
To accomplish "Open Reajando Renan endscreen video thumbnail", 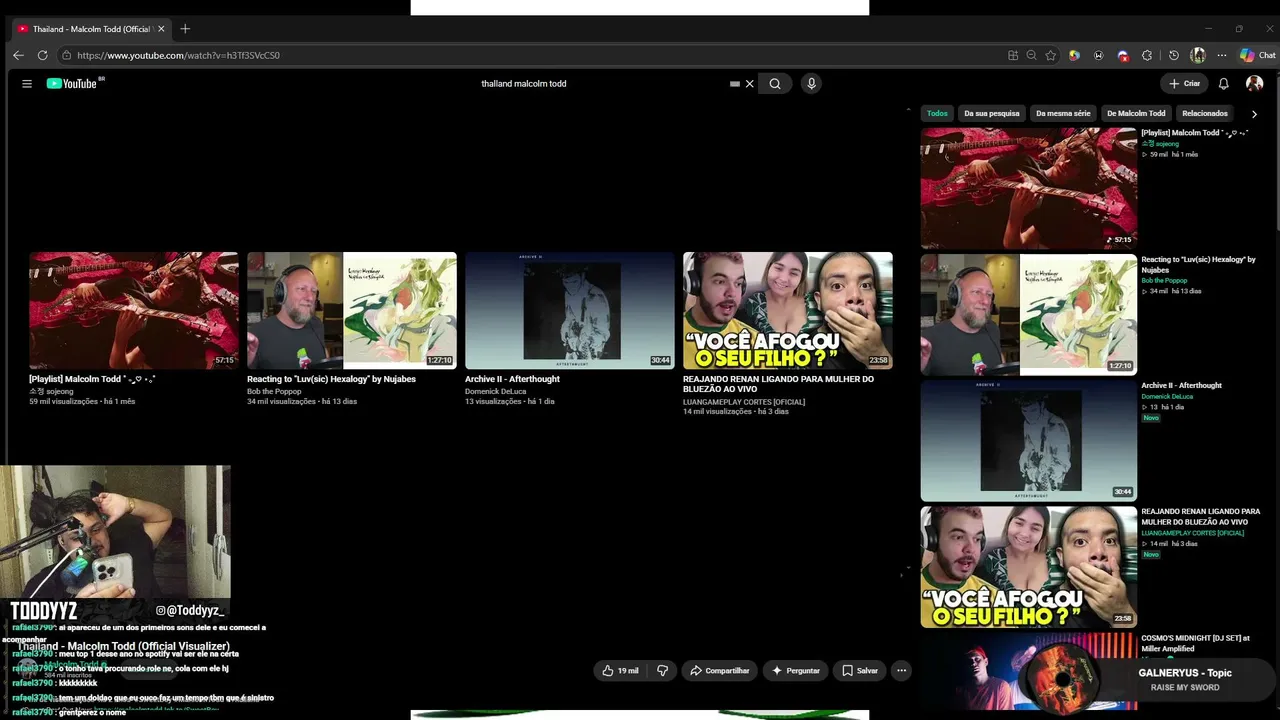I will click(x=788, y=310).
